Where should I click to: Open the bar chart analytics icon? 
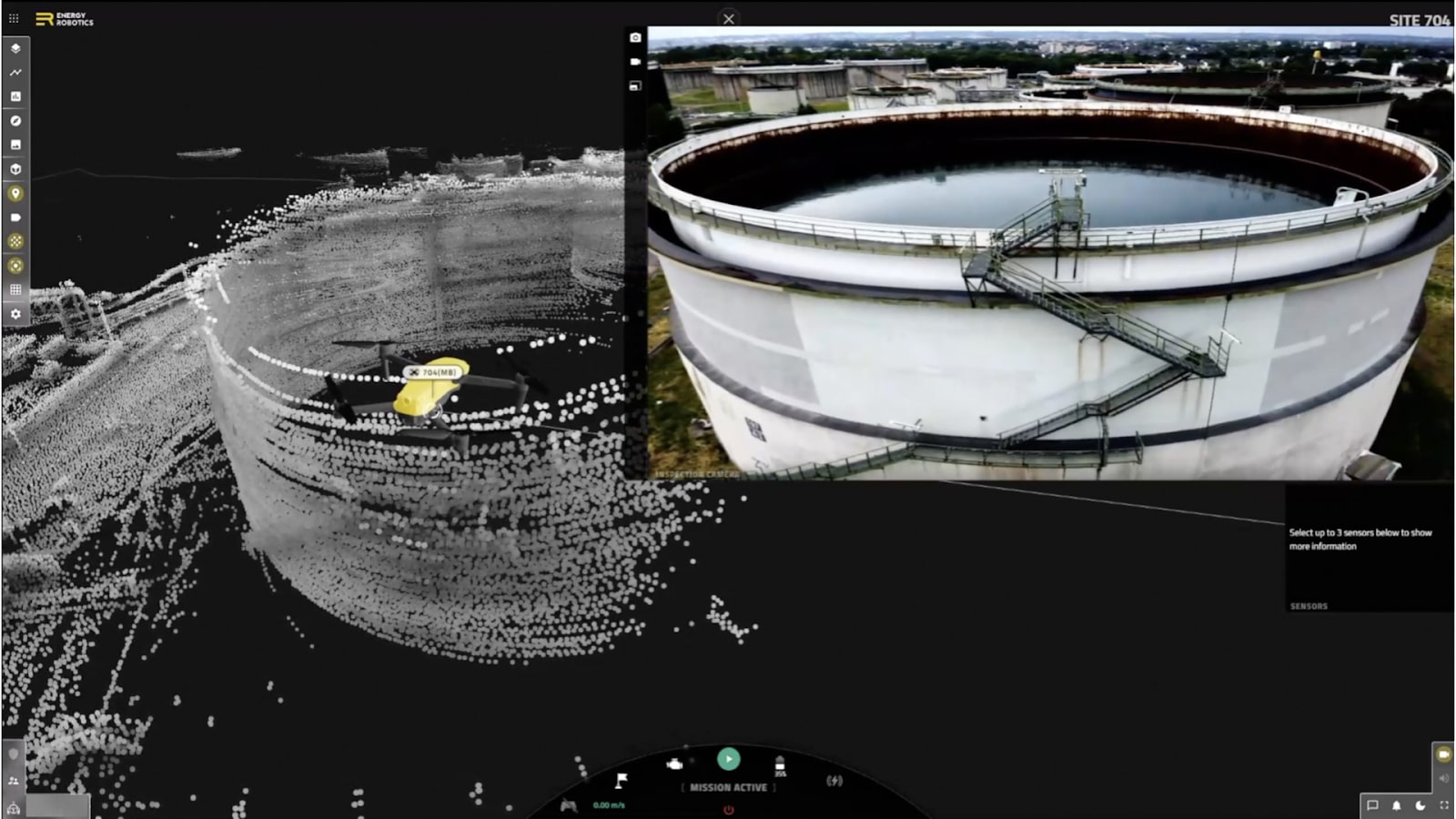point(15,96)
